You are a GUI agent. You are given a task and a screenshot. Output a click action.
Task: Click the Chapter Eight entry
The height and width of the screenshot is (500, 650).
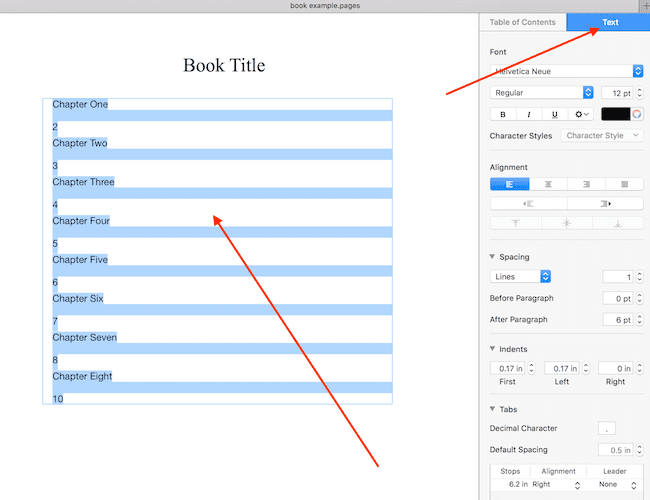(x=82, y=376)
